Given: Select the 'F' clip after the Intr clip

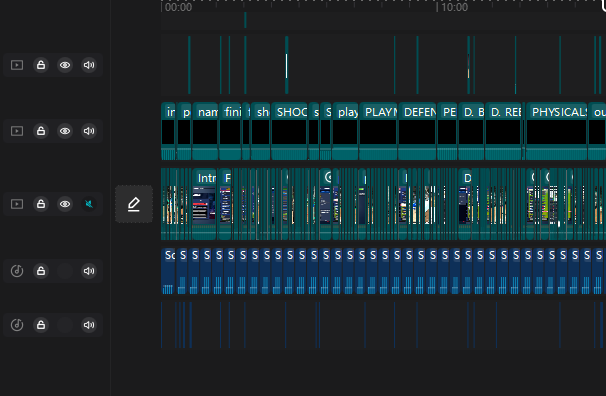Looking at the screenshot, I should tap(225, 204).
